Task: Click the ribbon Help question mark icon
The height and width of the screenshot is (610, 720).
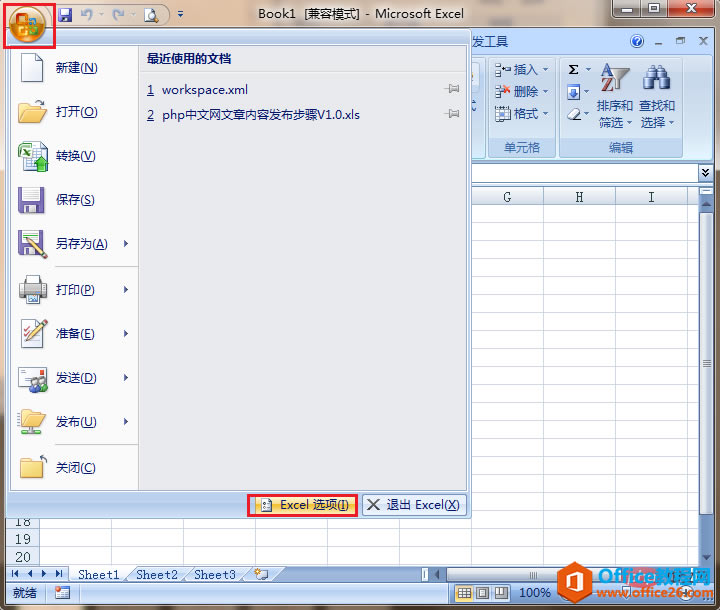Action: point(636,42)
